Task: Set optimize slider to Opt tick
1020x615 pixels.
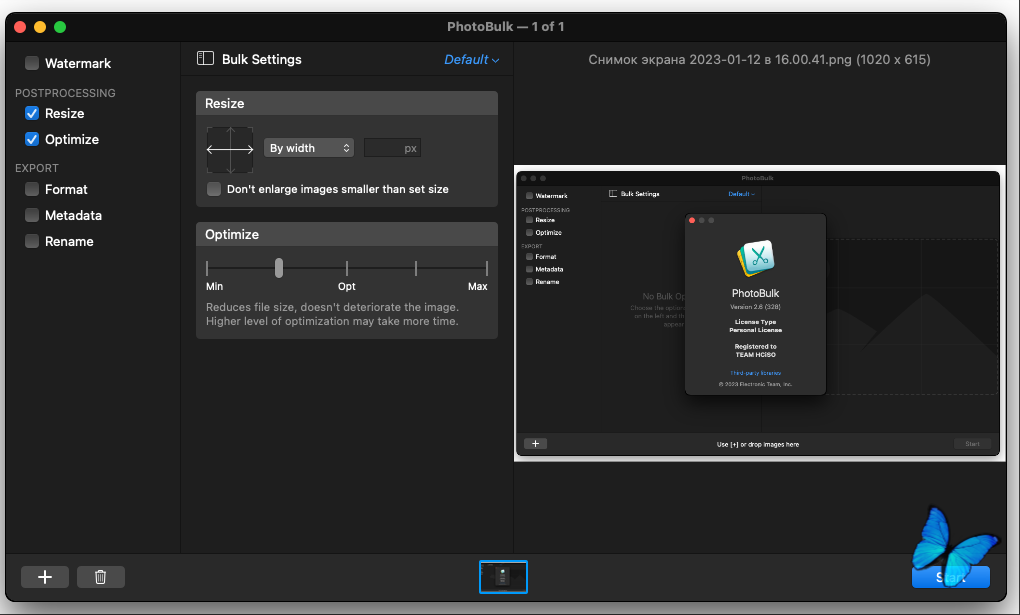Action: pyautogui.click(x=347, y=267)
